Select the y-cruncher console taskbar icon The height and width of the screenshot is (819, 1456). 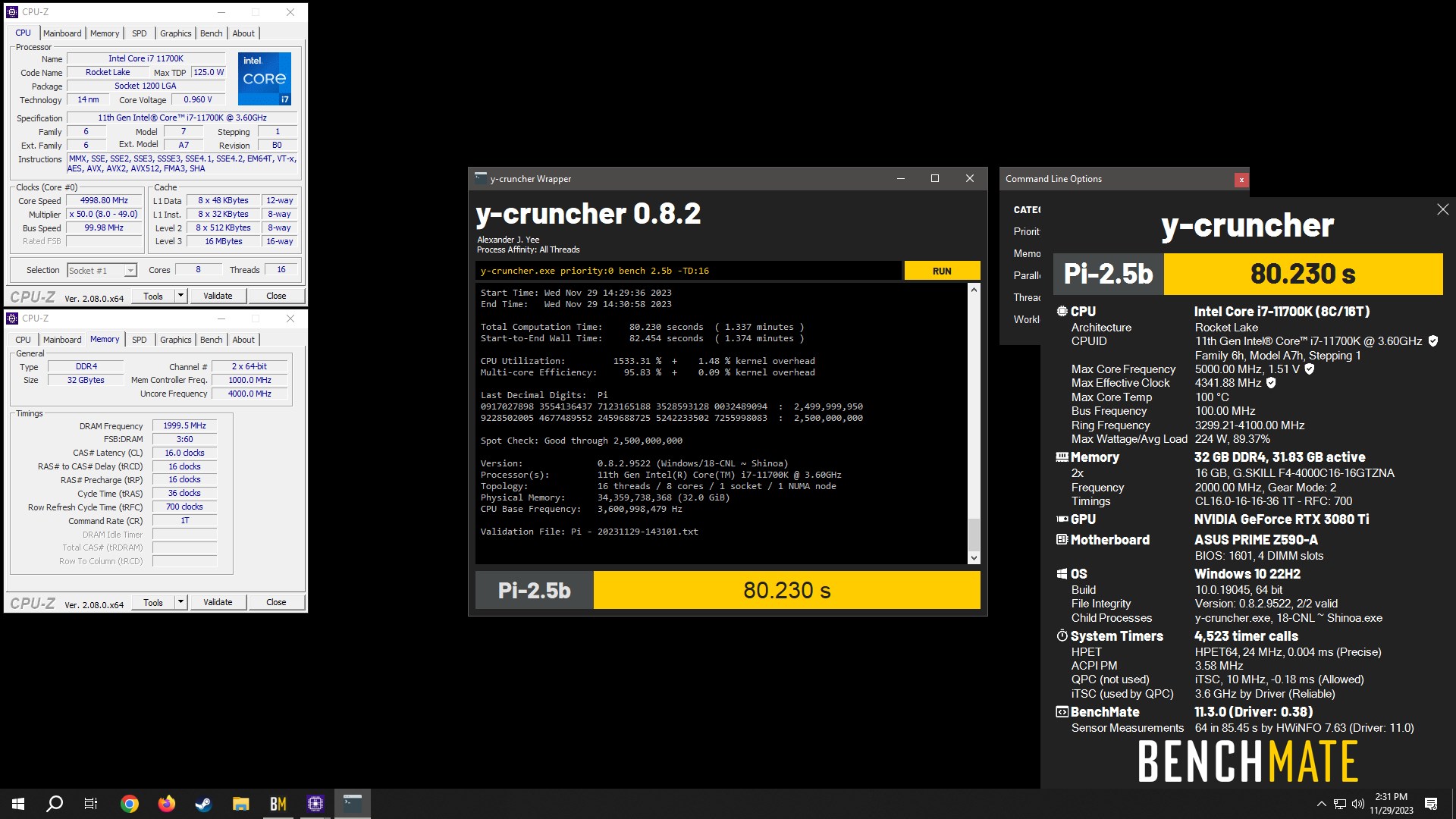[353, 804]
